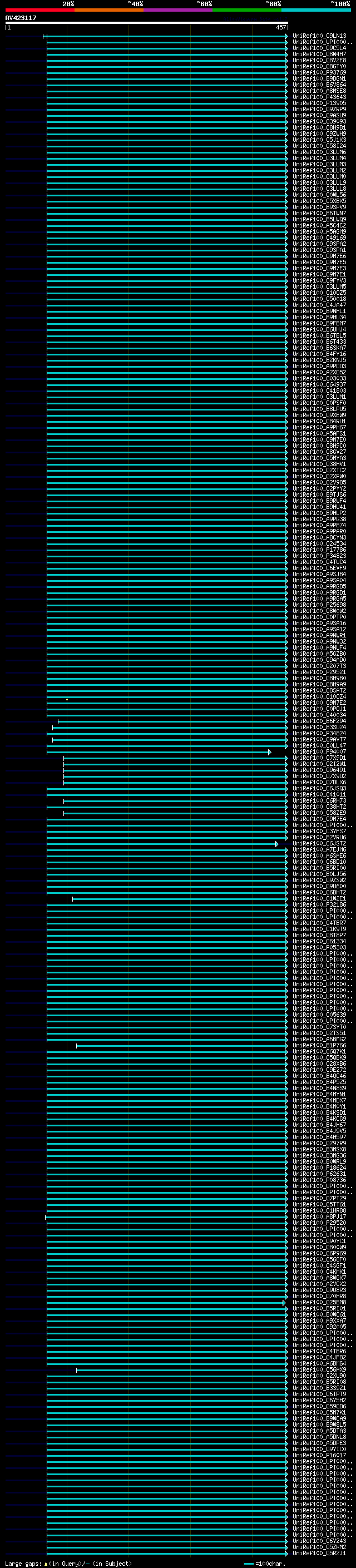Click the white query sequence ruler bar
This screenshot has height=1568, width=356.
(147, 22)
